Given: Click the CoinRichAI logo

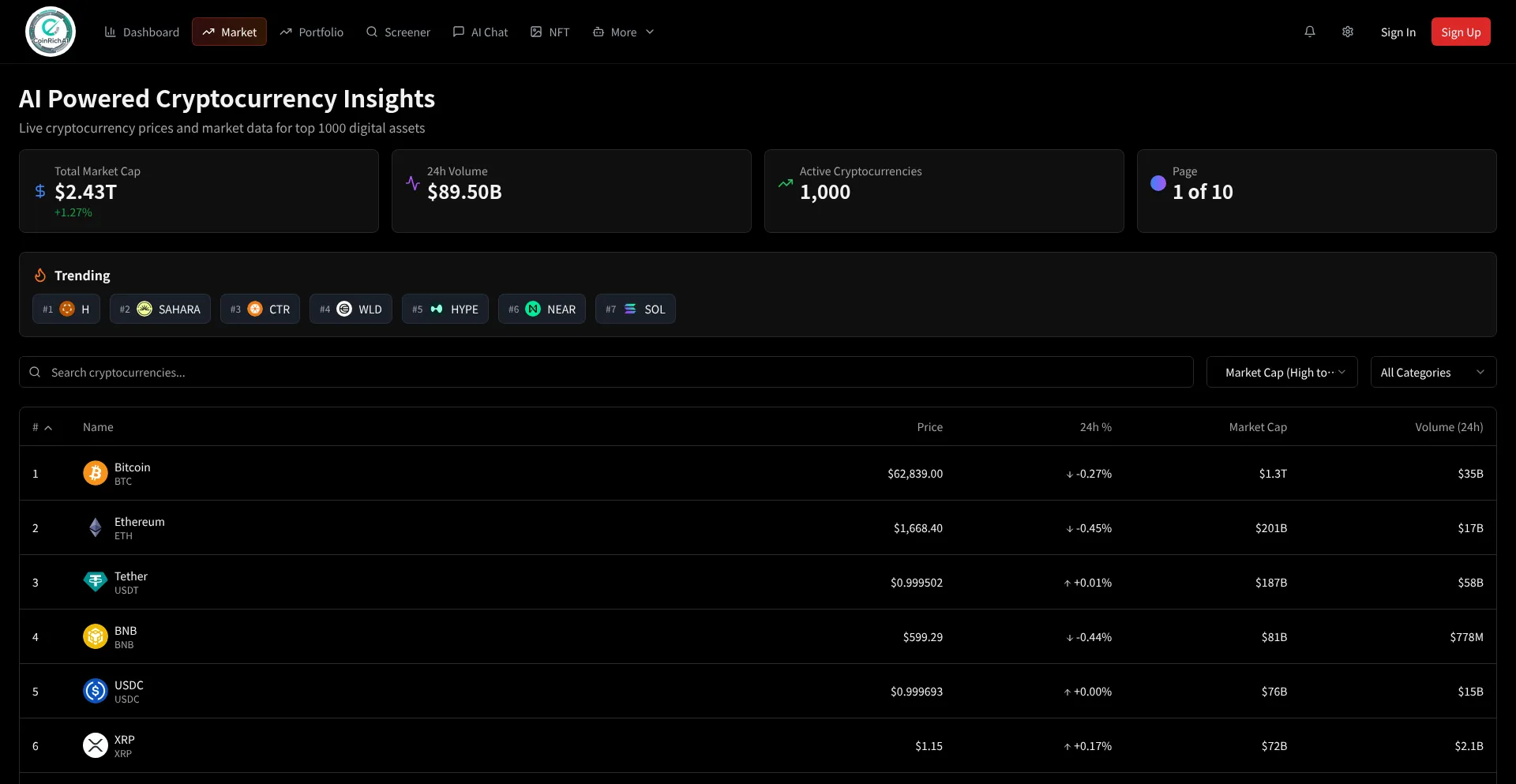Looking at the screenshot, I should pyautogui.click(x=51, y=32).
